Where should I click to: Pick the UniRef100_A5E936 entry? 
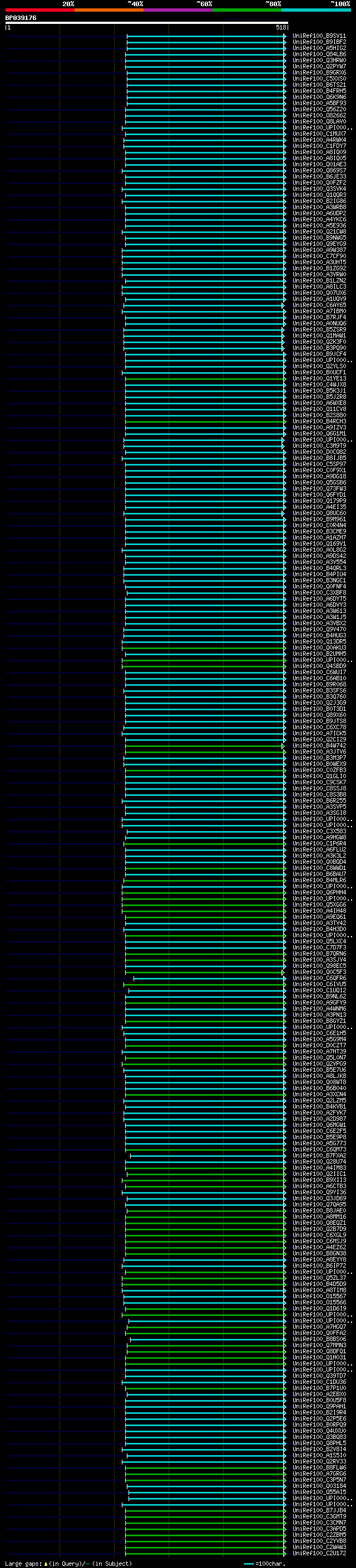(319, 226)
